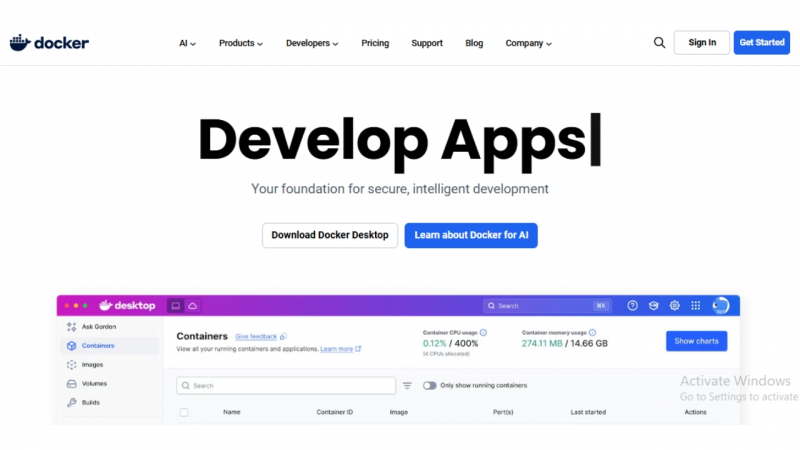800x450 pixels.
Task: Expand the Products dropdown menu
Action: (x=241, y=43)
